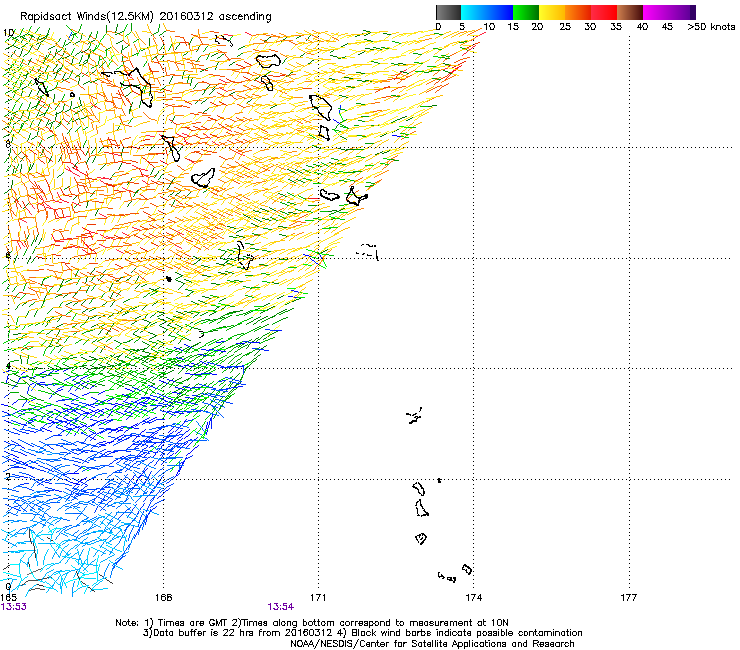
Task: Click the '20' legend scale label
Action: pos(537,26)
